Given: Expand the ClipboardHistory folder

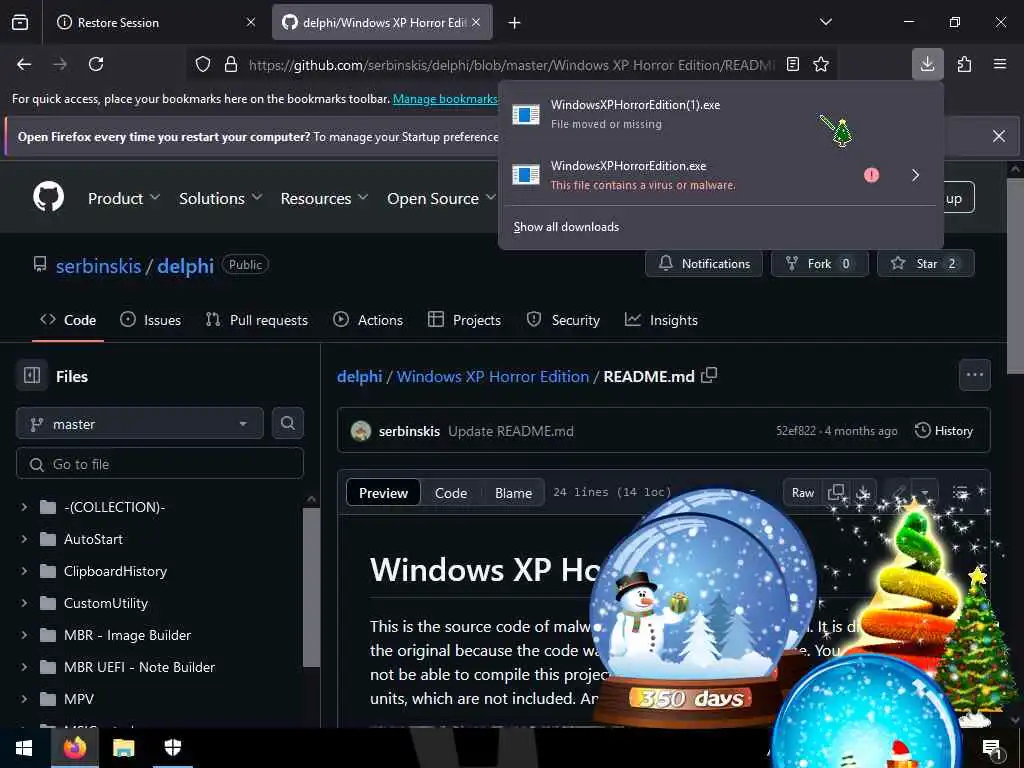Looking at the screenshot, I should click(x=24, y=571).
